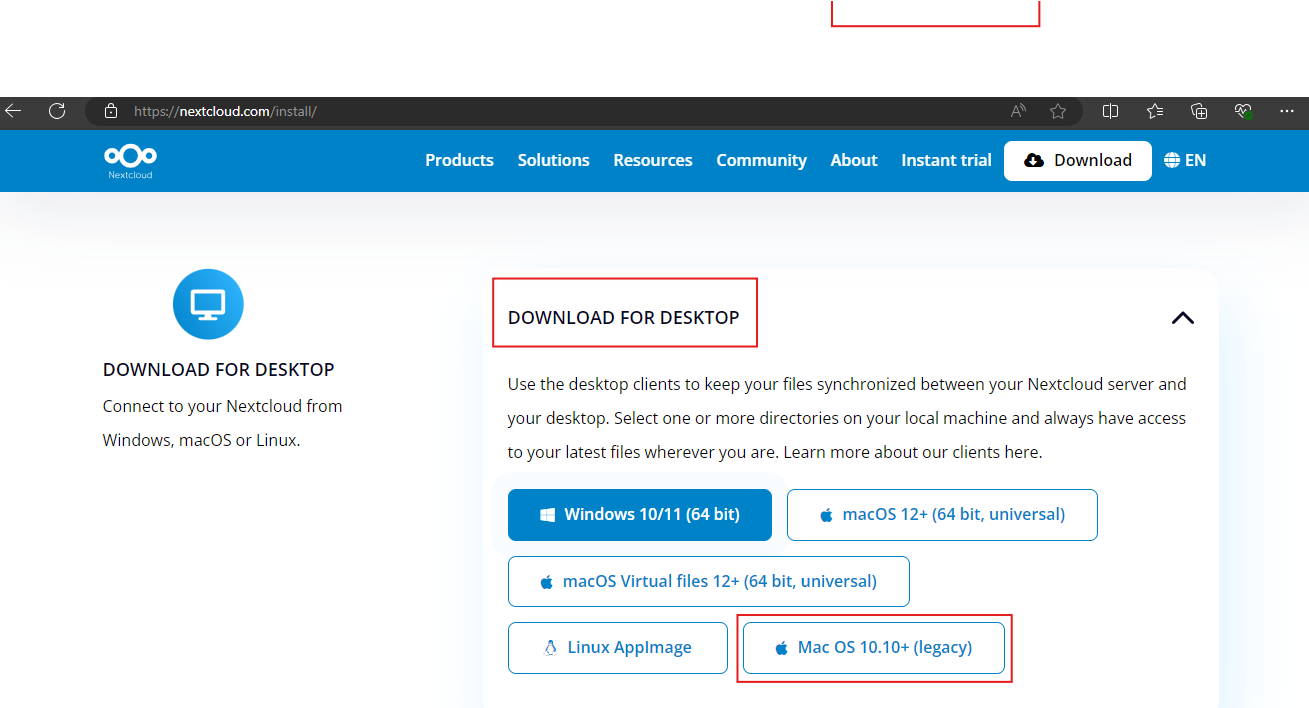Add page to favorites with star icon
The image size is (1309, 708).
1058,111
